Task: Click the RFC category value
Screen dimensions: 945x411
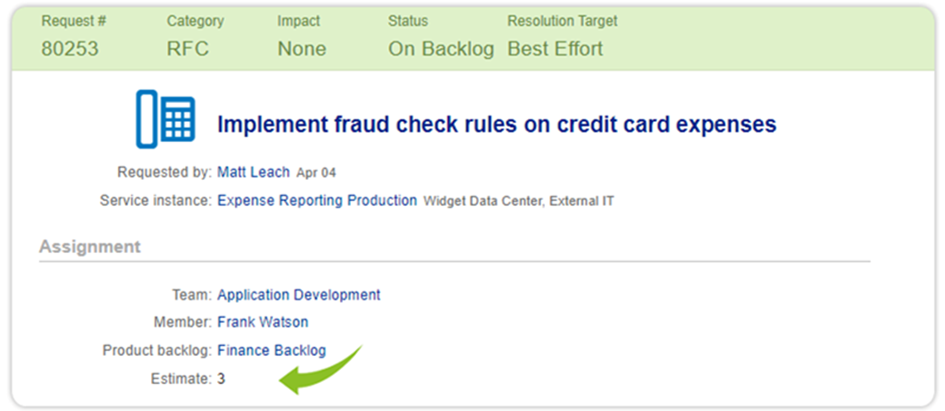Action: click(x=188, y=49)
